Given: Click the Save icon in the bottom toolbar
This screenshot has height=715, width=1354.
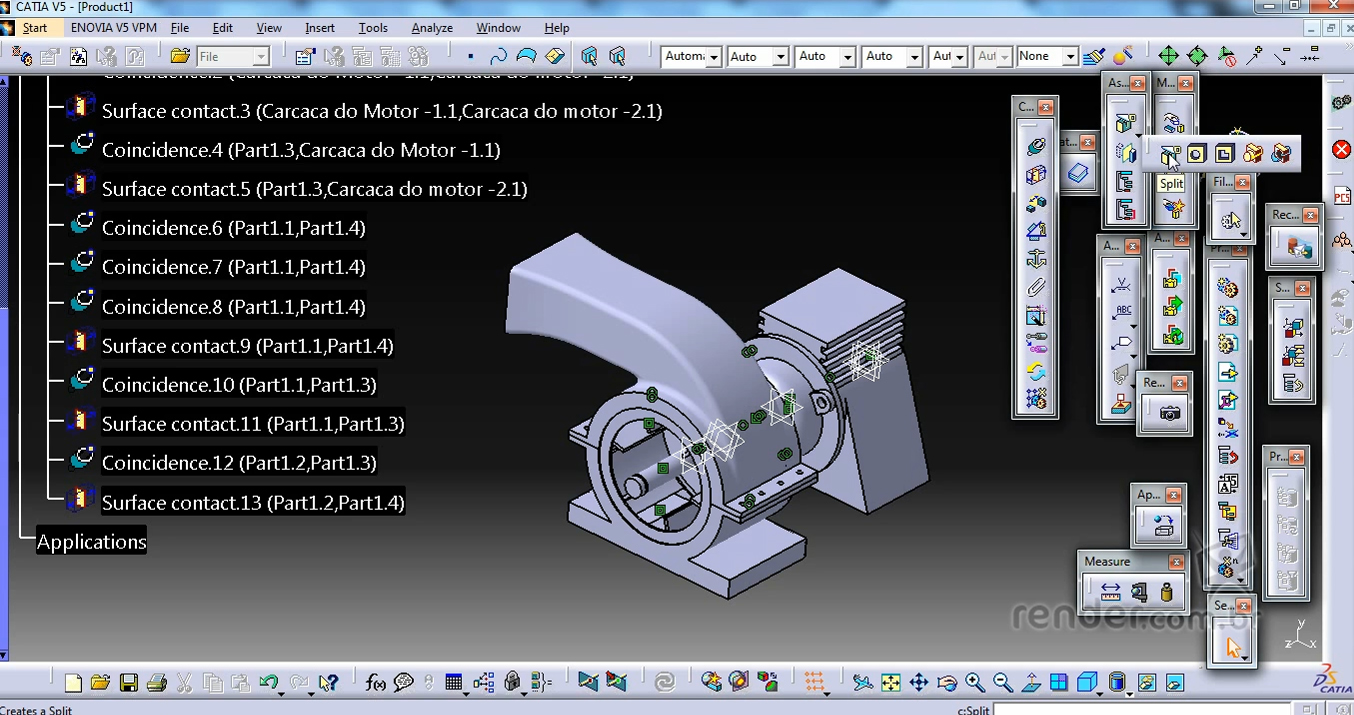Looking at the screenshot, I should coord(128,683).
